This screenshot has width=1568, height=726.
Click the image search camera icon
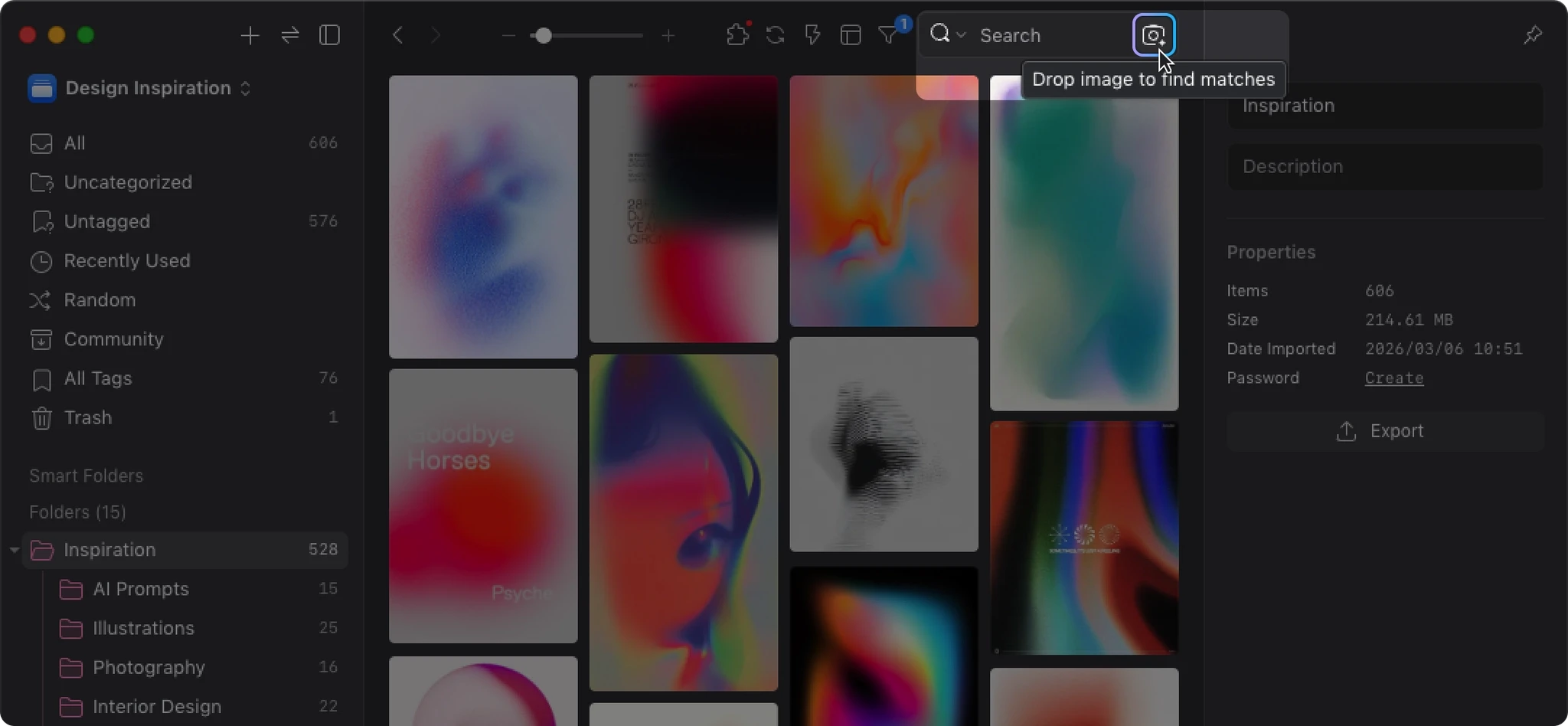pos(1153,35)
